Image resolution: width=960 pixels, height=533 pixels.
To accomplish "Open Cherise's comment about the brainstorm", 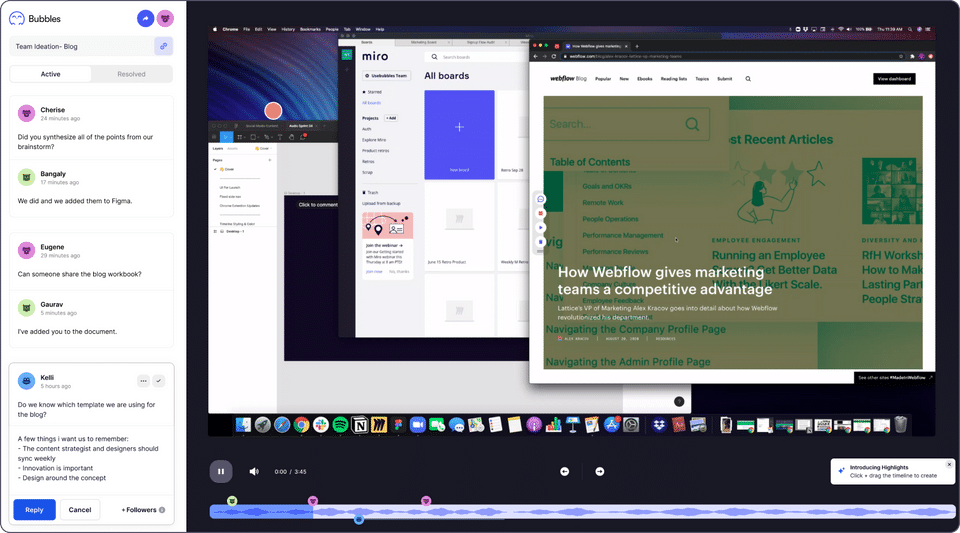I will 91,128.
